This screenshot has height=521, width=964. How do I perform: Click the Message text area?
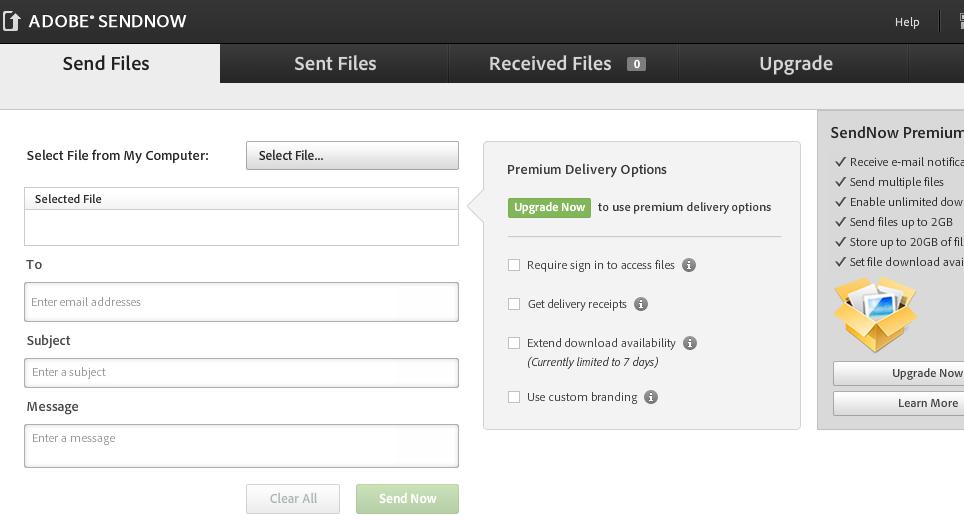coord(242,446)
